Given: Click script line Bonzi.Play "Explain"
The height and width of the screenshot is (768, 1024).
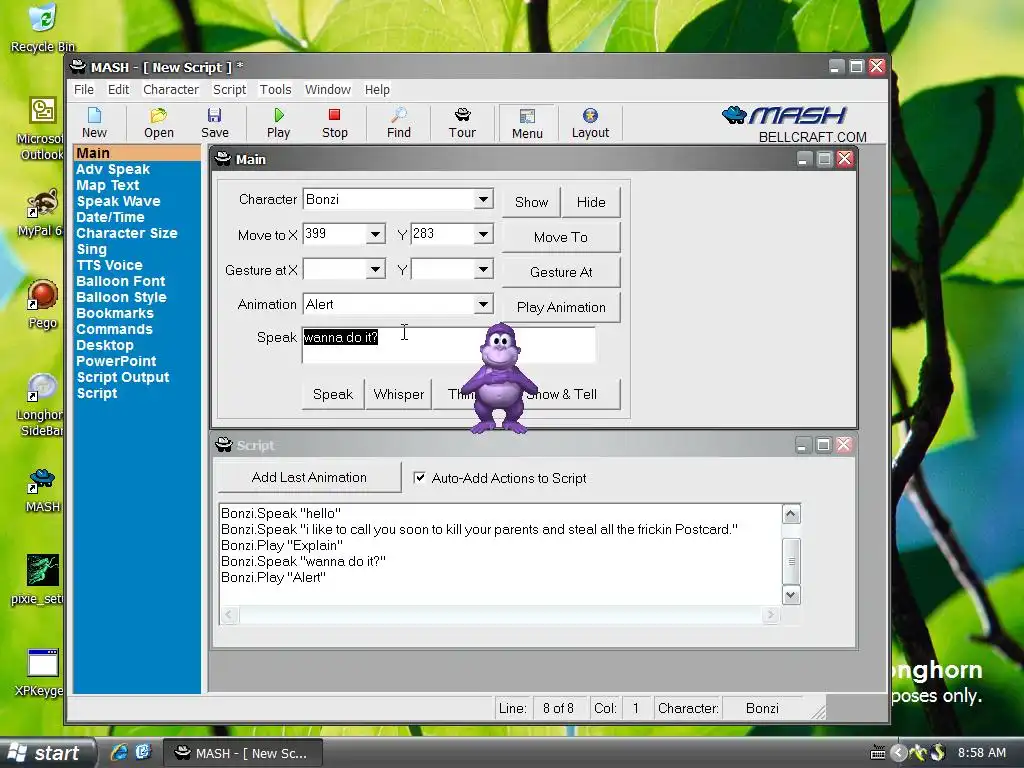Looking at the screenshot, I should tap(281, 545).
